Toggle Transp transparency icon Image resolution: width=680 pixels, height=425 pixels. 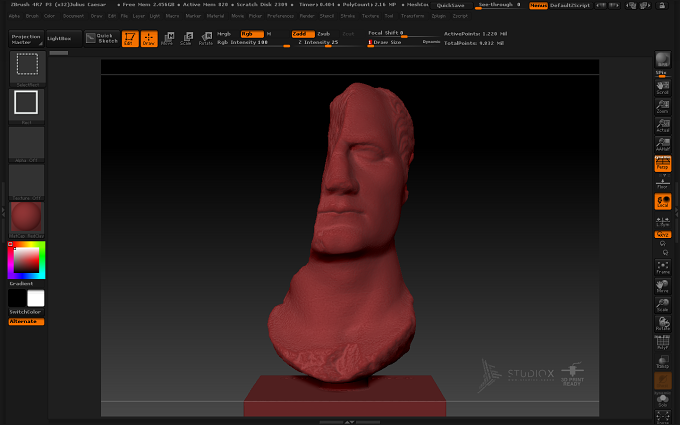click(x=663, y=362)
